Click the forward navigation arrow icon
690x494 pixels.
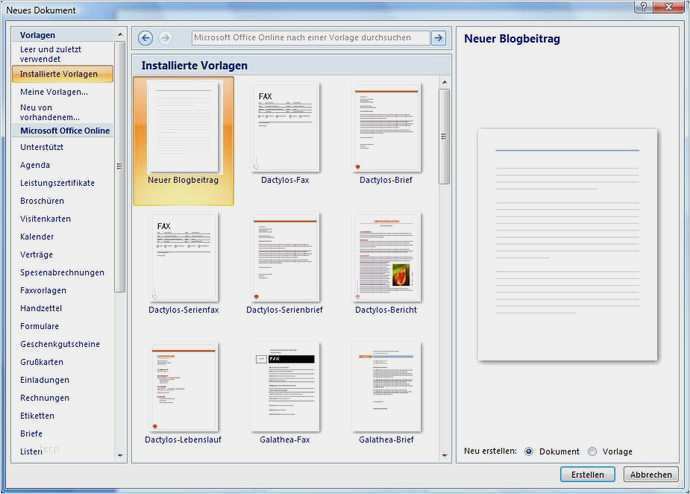[165, 38]
